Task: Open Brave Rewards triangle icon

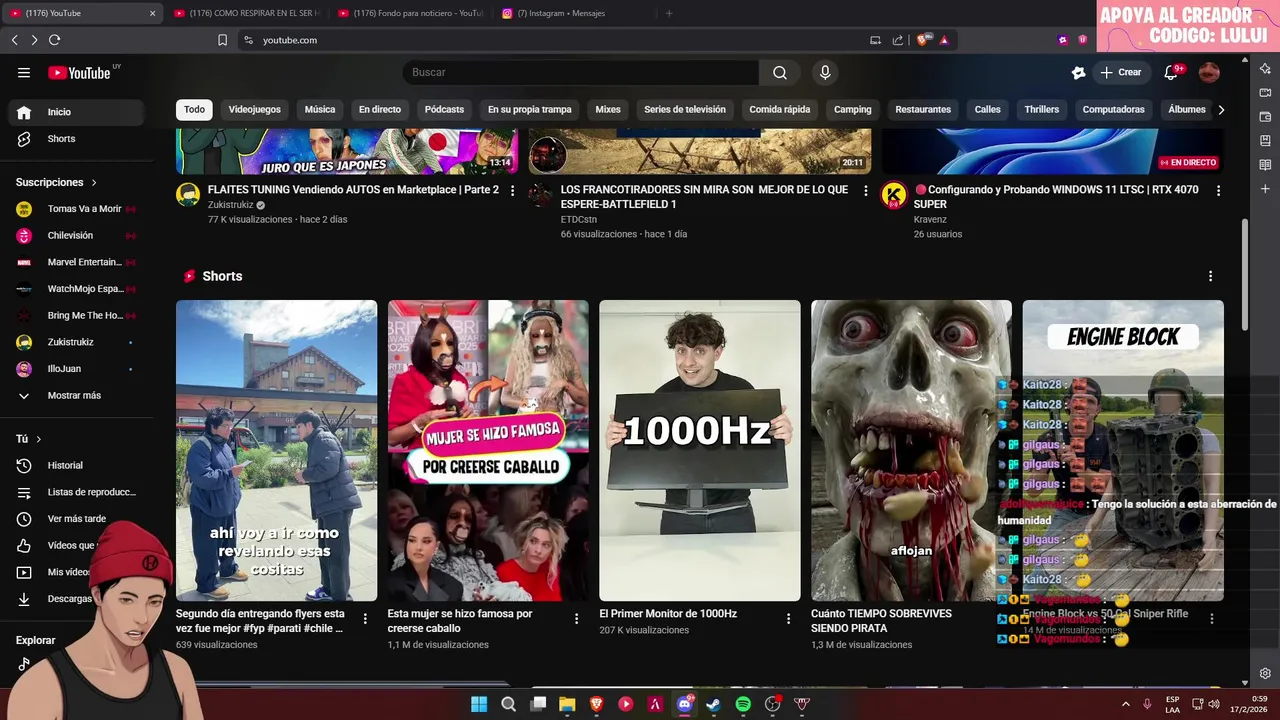Action: pyautogui.click(x=944, y=40)
